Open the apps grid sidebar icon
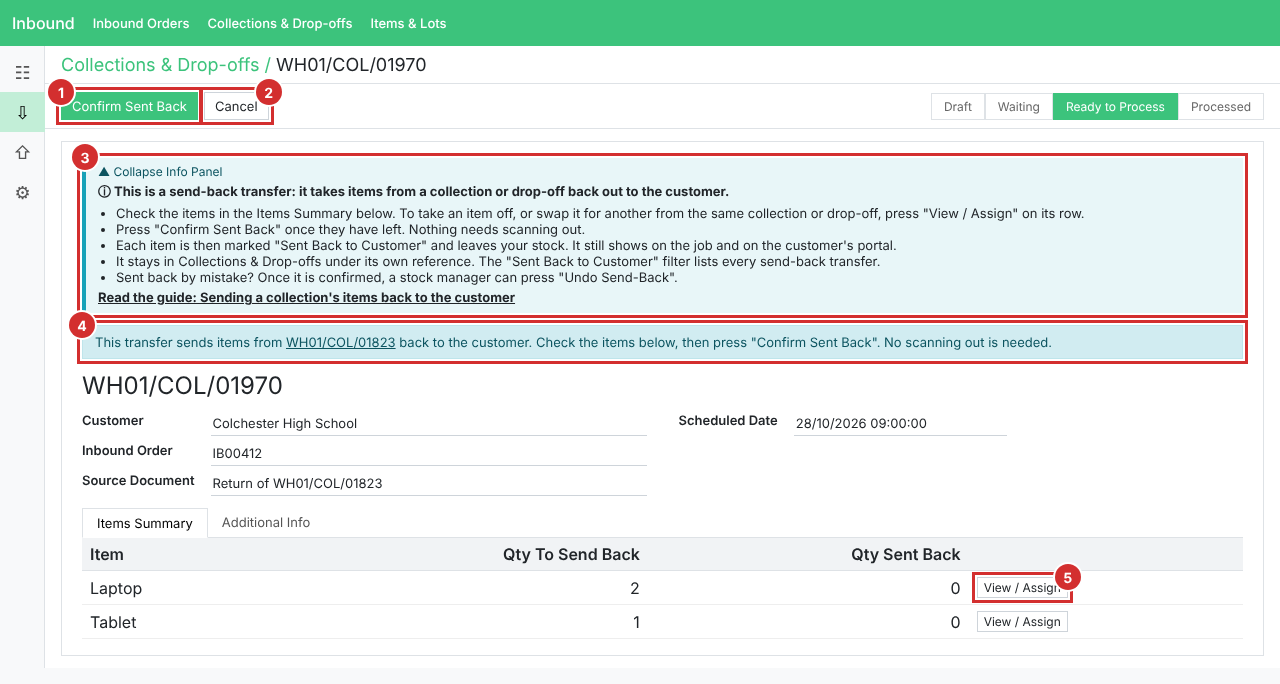 22,72
